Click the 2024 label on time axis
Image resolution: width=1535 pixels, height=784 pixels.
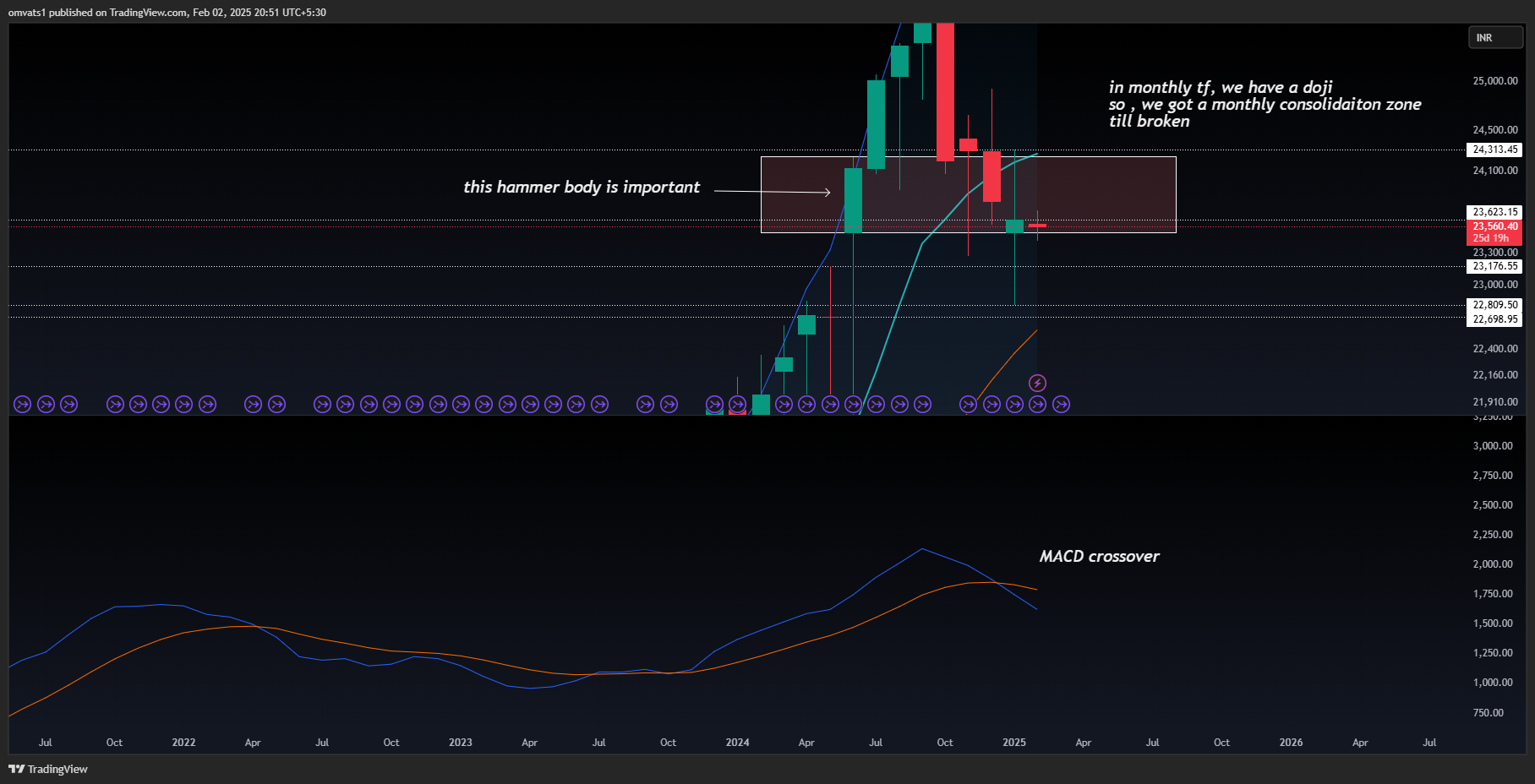point(737,743)
